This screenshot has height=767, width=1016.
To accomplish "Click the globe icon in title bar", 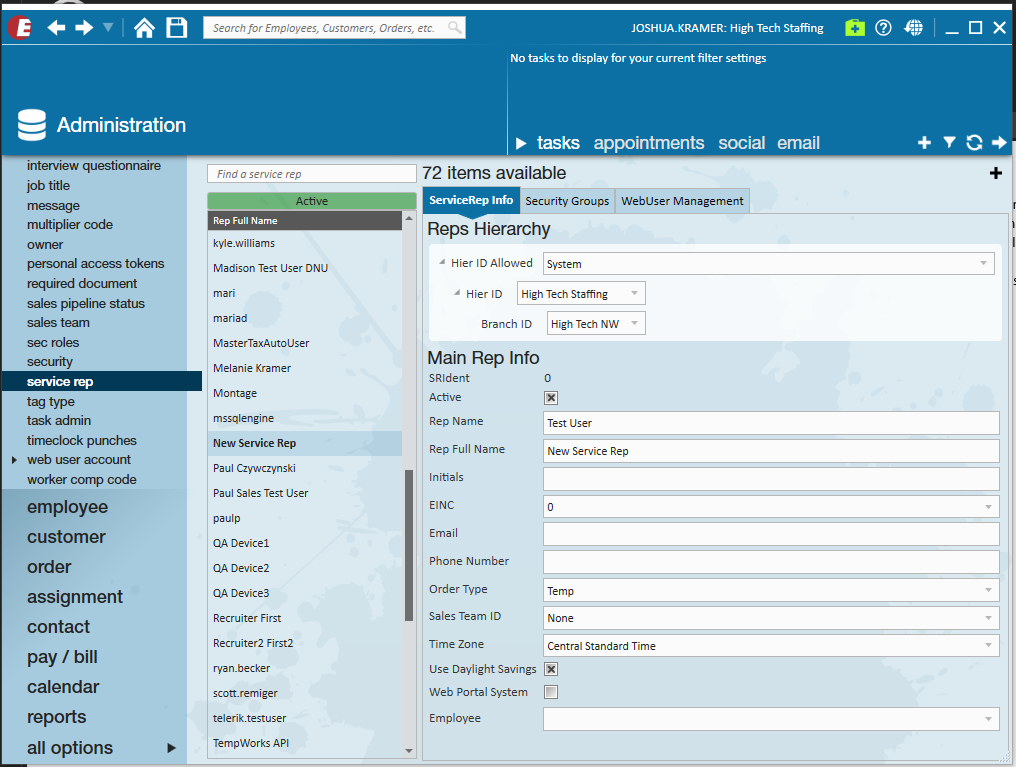I will (914, 28).
